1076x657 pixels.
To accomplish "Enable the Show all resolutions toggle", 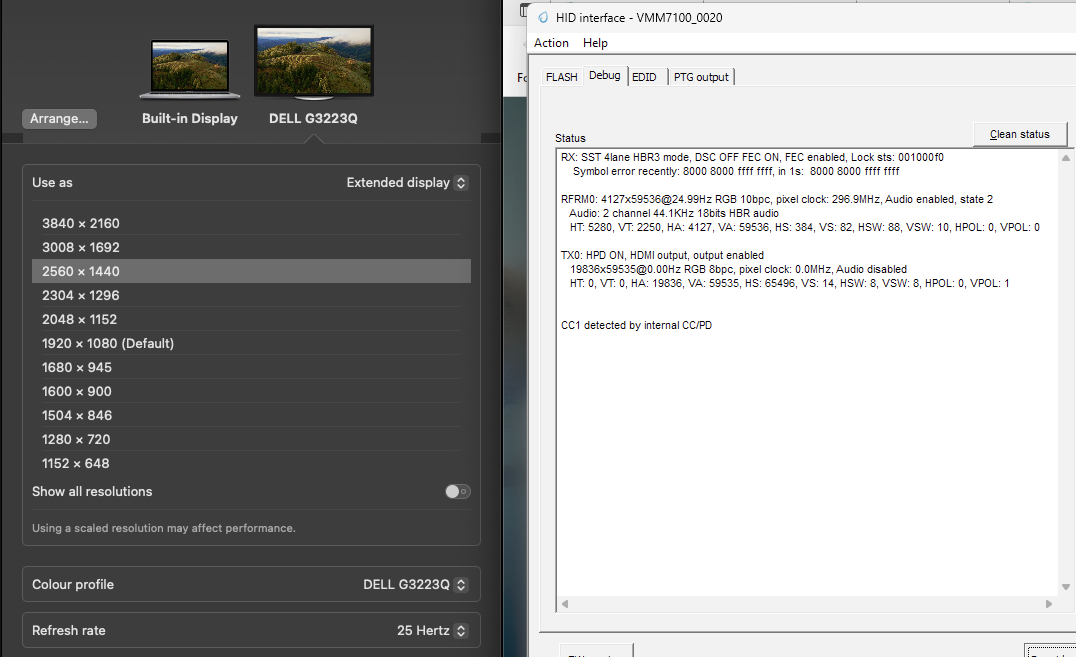I will (457, 491).
